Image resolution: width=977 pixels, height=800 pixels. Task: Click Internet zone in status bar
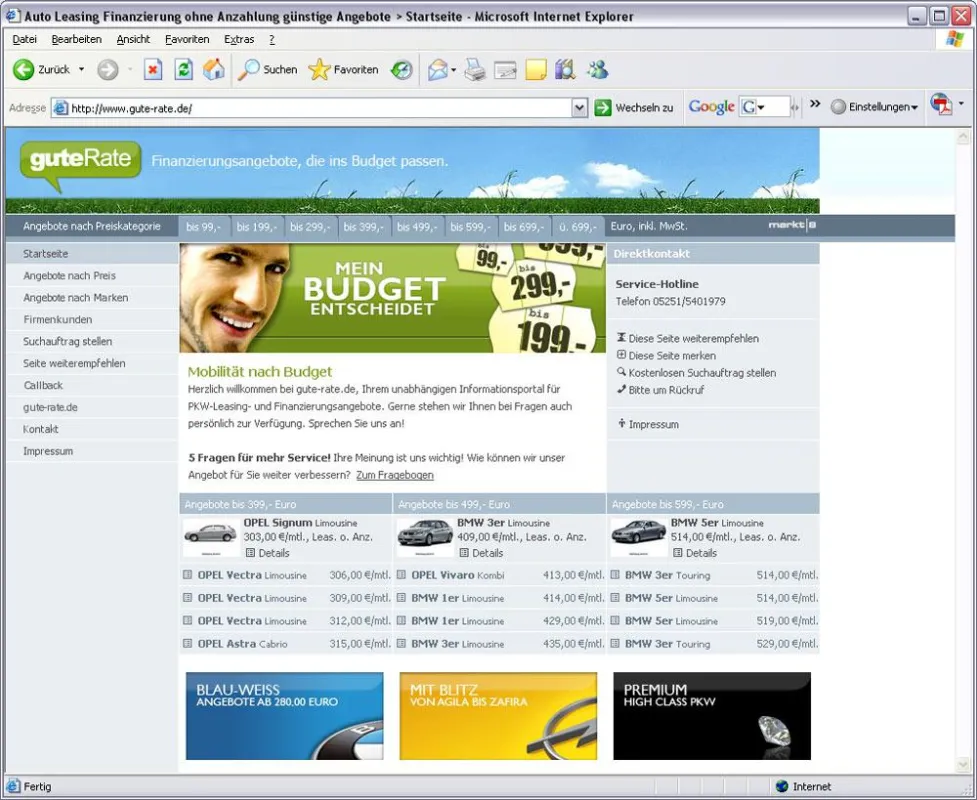pos(804,786)
